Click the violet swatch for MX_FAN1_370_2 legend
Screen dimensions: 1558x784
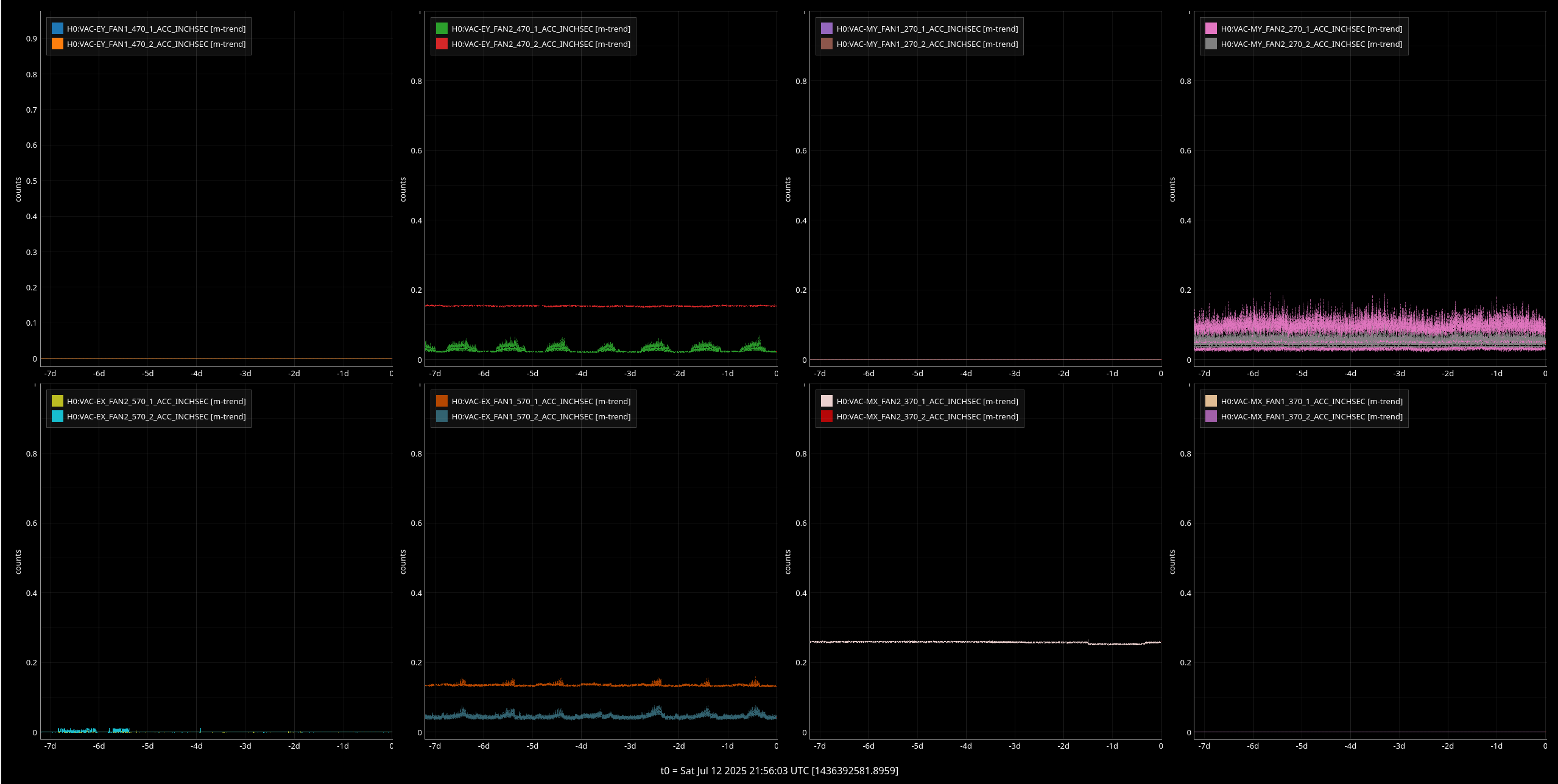click(x=1211, y=416)
